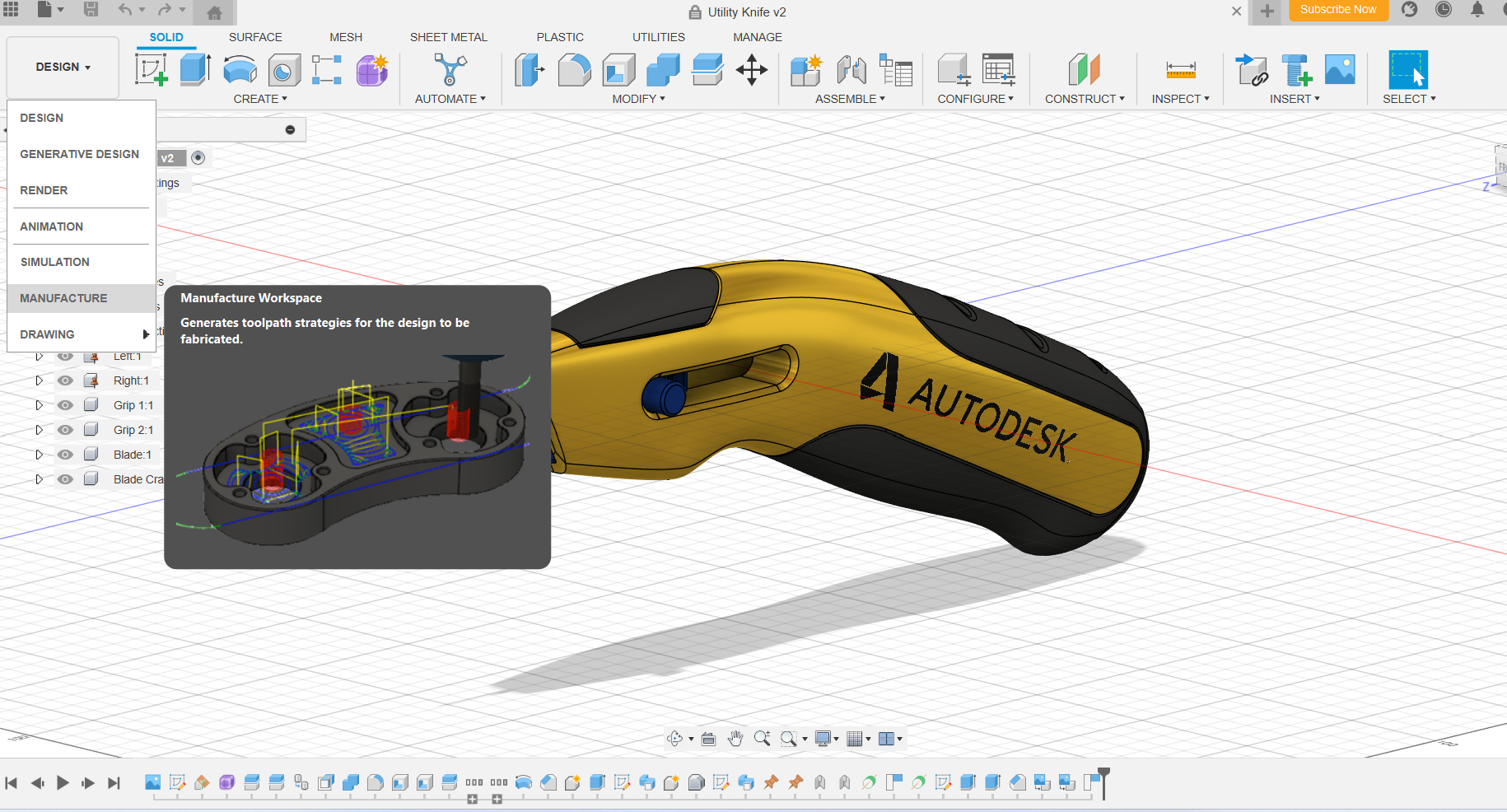Open the DRAWING submenu entry

tap(82, 334)
